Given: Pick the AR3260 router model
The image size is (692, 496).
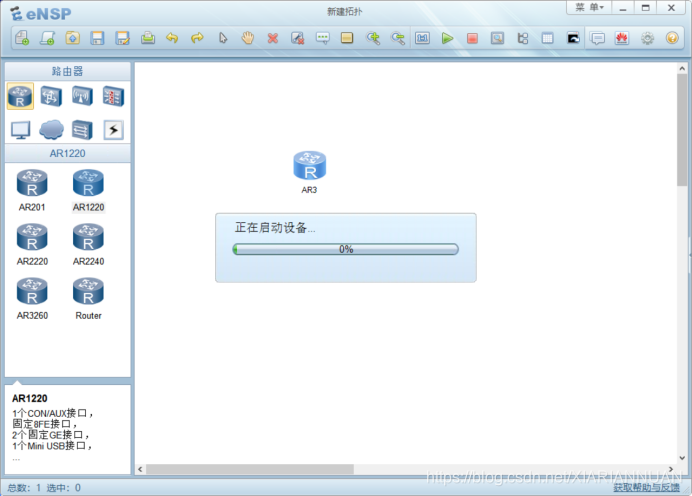Looking at the screenshot, I should click(x=32, y=299).
